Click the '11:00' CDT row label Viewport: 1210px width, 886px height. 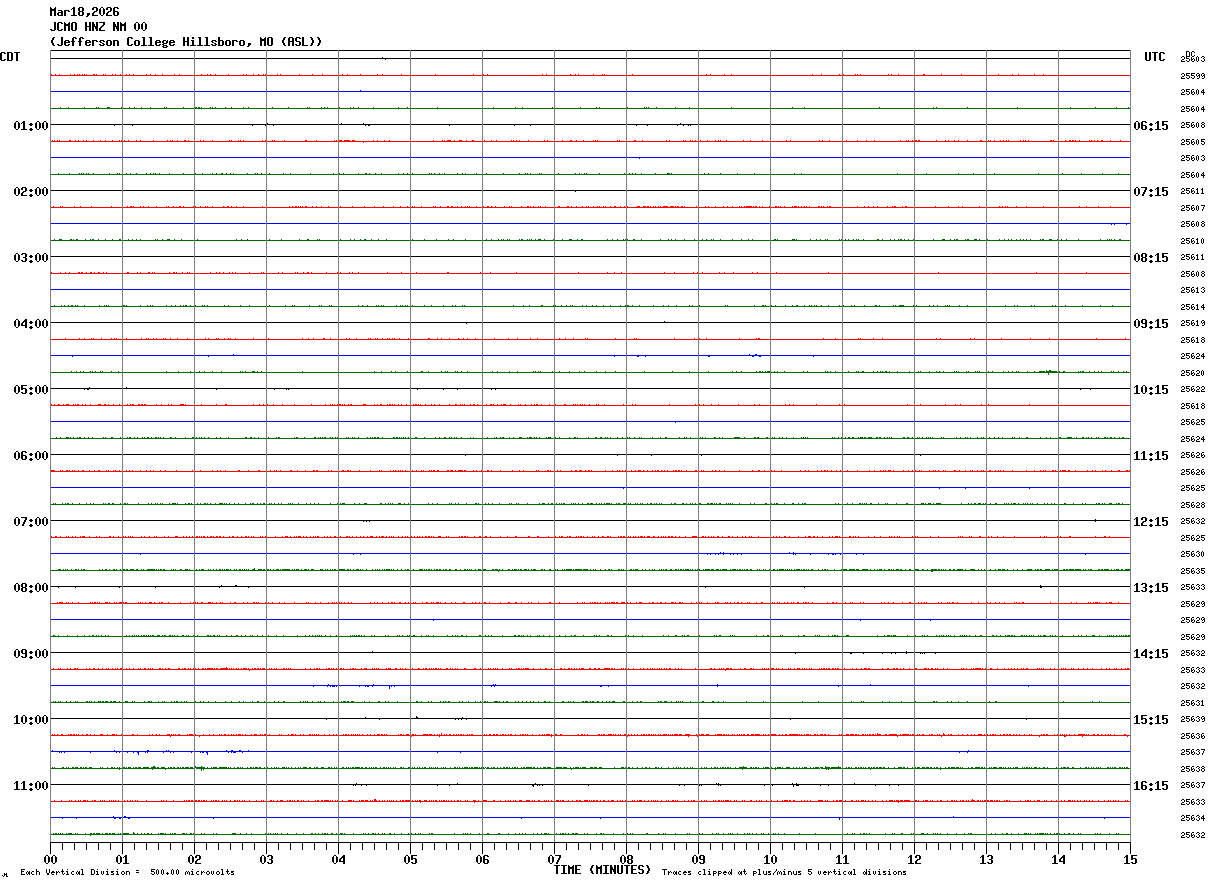[31, 786]
